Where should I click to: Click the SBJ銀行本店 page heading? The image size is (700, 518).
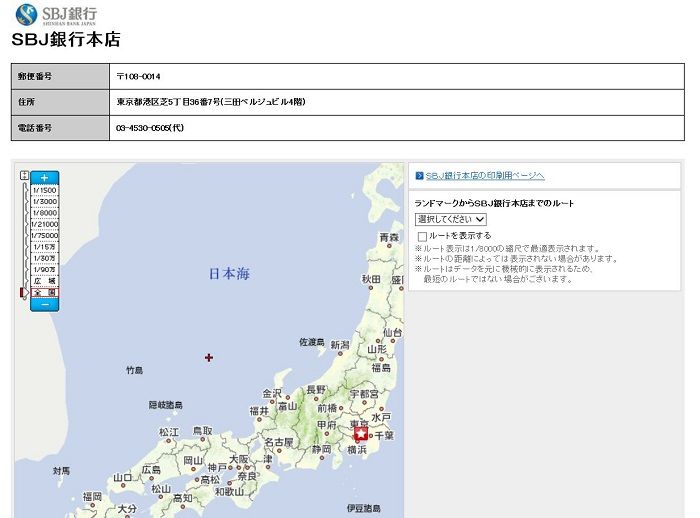[x=66, y=39]
